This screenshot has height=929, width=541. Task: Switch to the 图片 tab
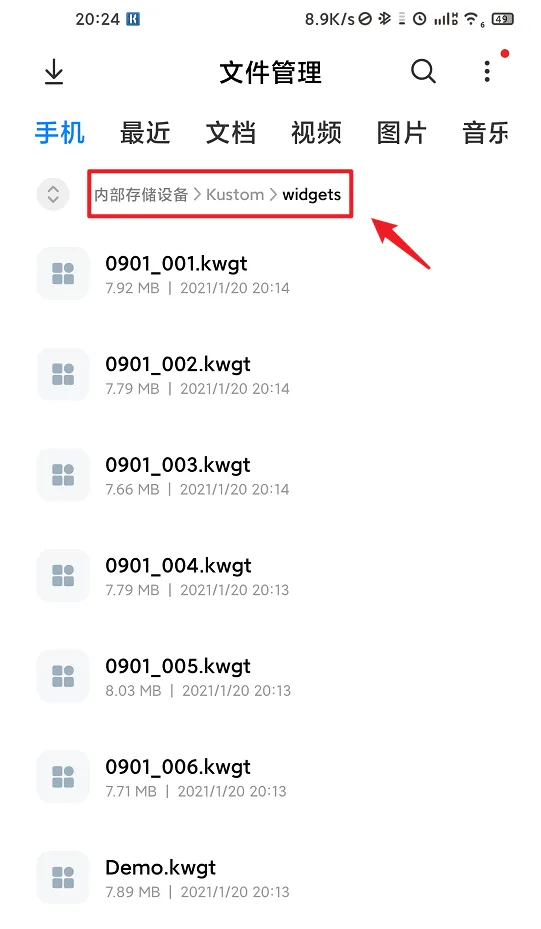(402, 133)
